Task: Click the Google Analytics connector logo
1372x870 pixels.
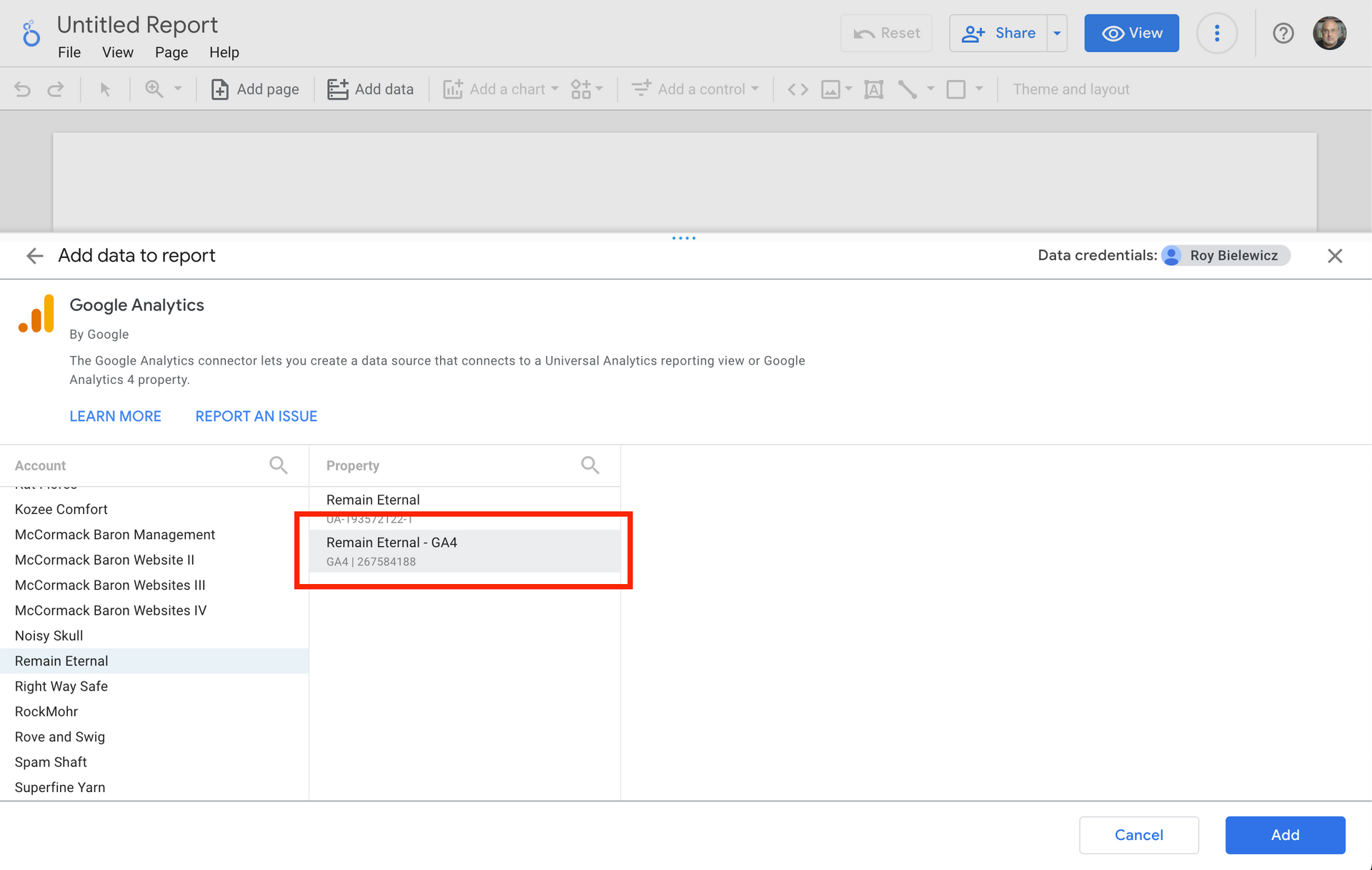Action: coord(36,314)
